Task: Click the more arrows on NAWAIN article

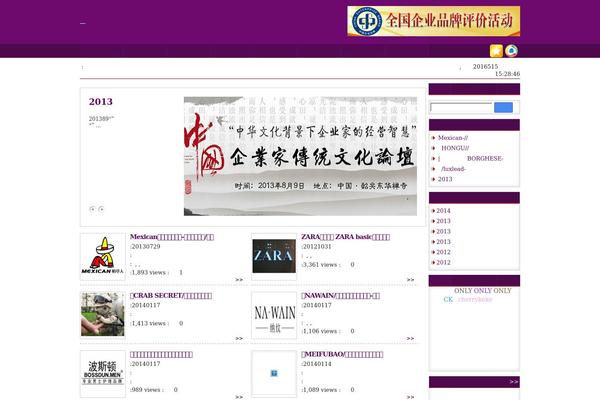Action: [410, 338]
